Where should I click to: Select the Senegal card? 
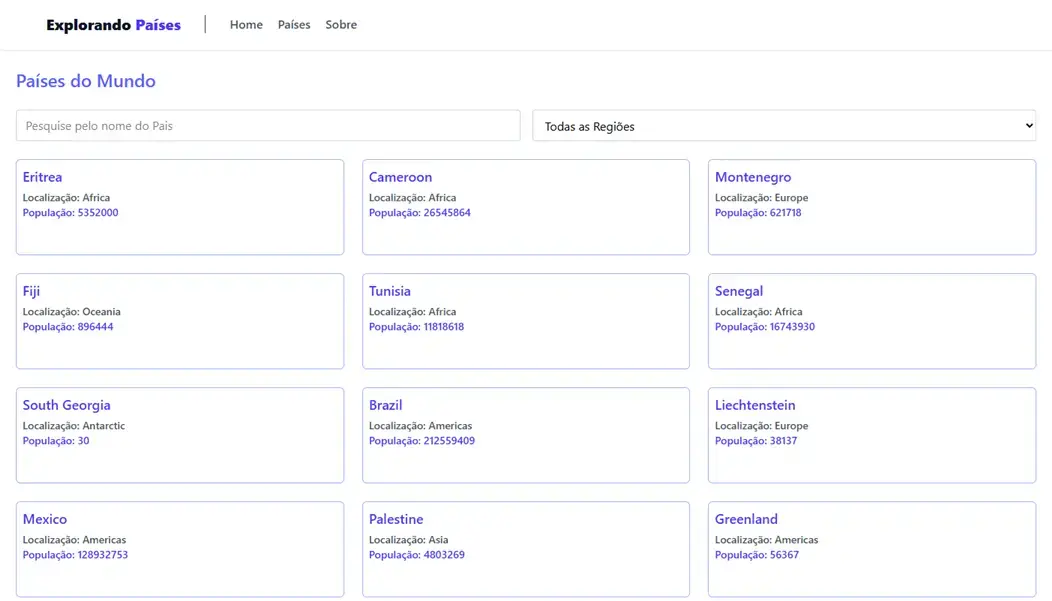(x=871, y=321)
